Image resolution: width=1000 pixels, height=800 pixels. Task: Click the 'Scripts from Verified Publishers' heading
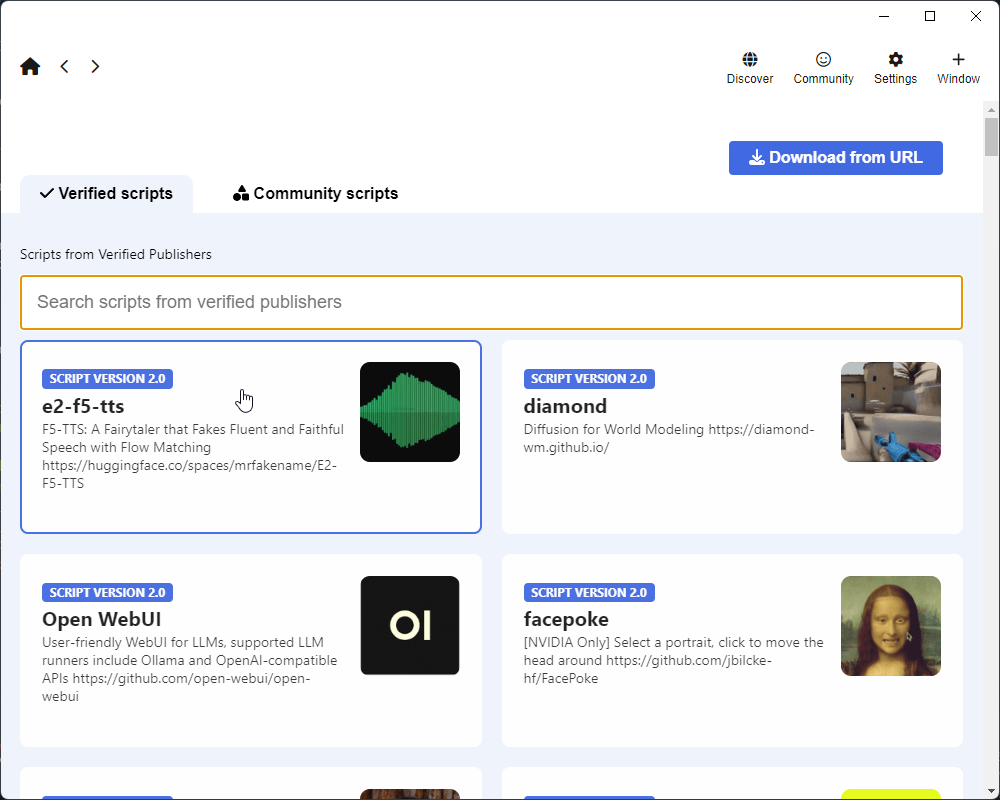(x=115, y=255)
